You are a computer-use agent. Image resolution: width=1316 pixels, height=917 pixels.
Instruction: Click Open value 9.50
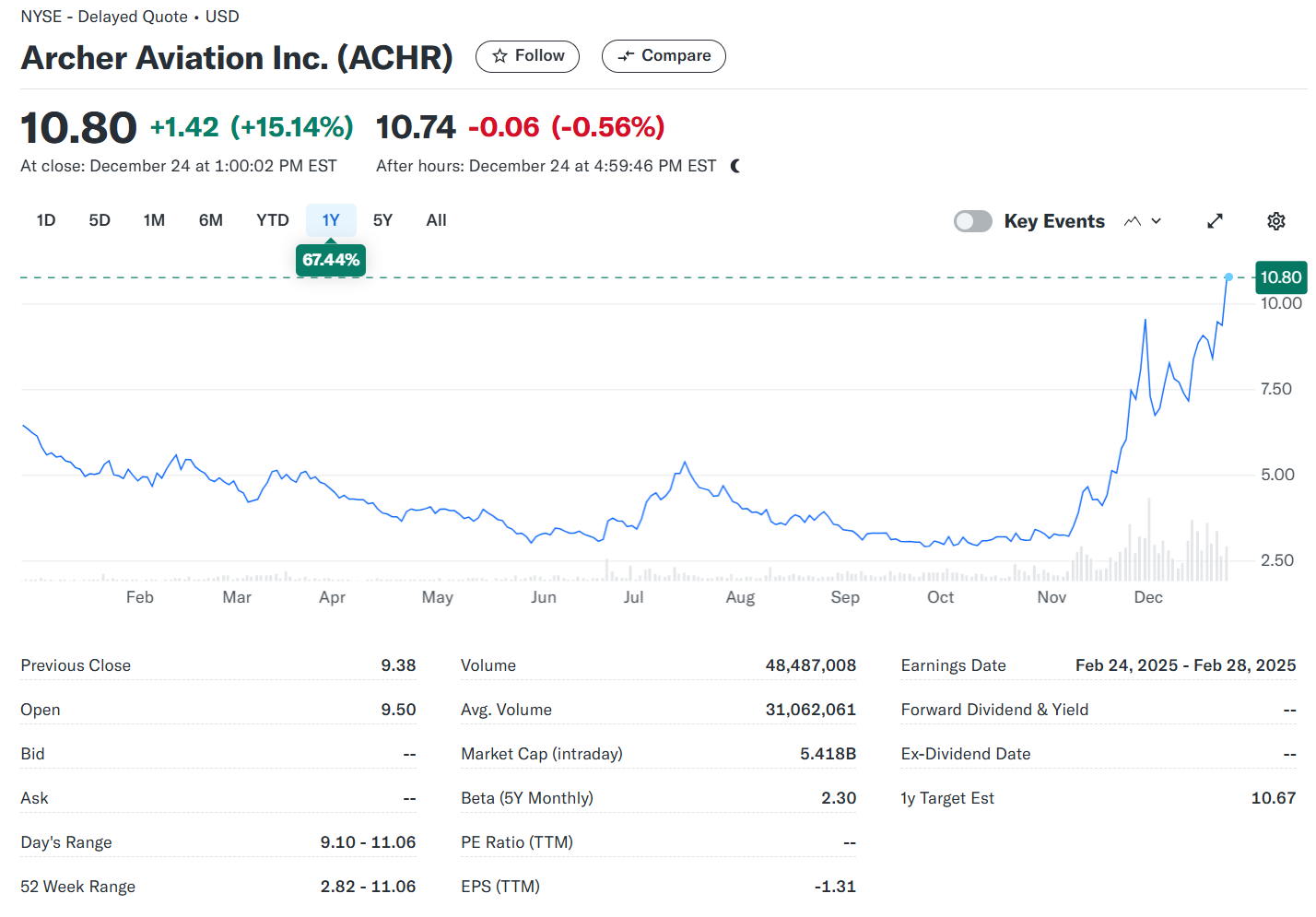click(x=398, y=710)
